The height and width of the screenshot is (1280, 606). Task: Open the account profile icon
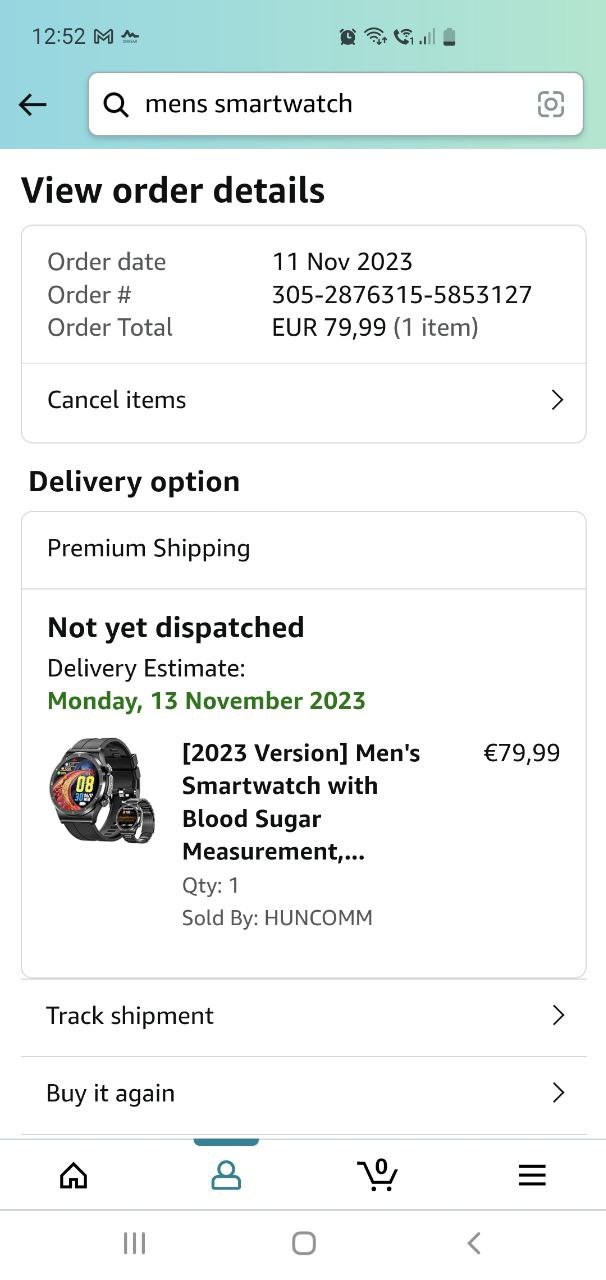tap(226, 1175)
